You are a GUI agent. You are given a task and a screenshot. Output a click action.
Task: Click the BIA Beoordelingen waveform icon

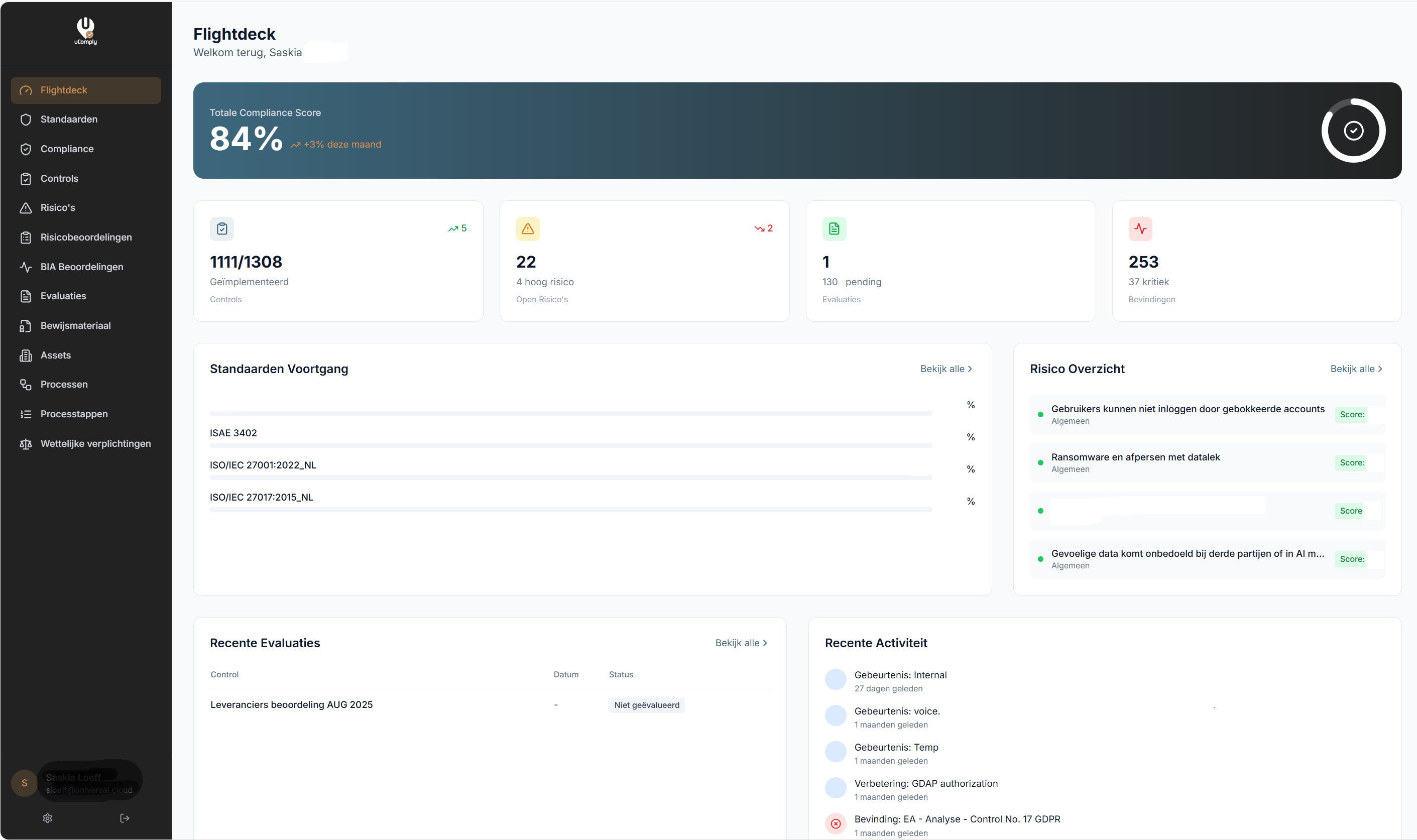tap(26, 267)
